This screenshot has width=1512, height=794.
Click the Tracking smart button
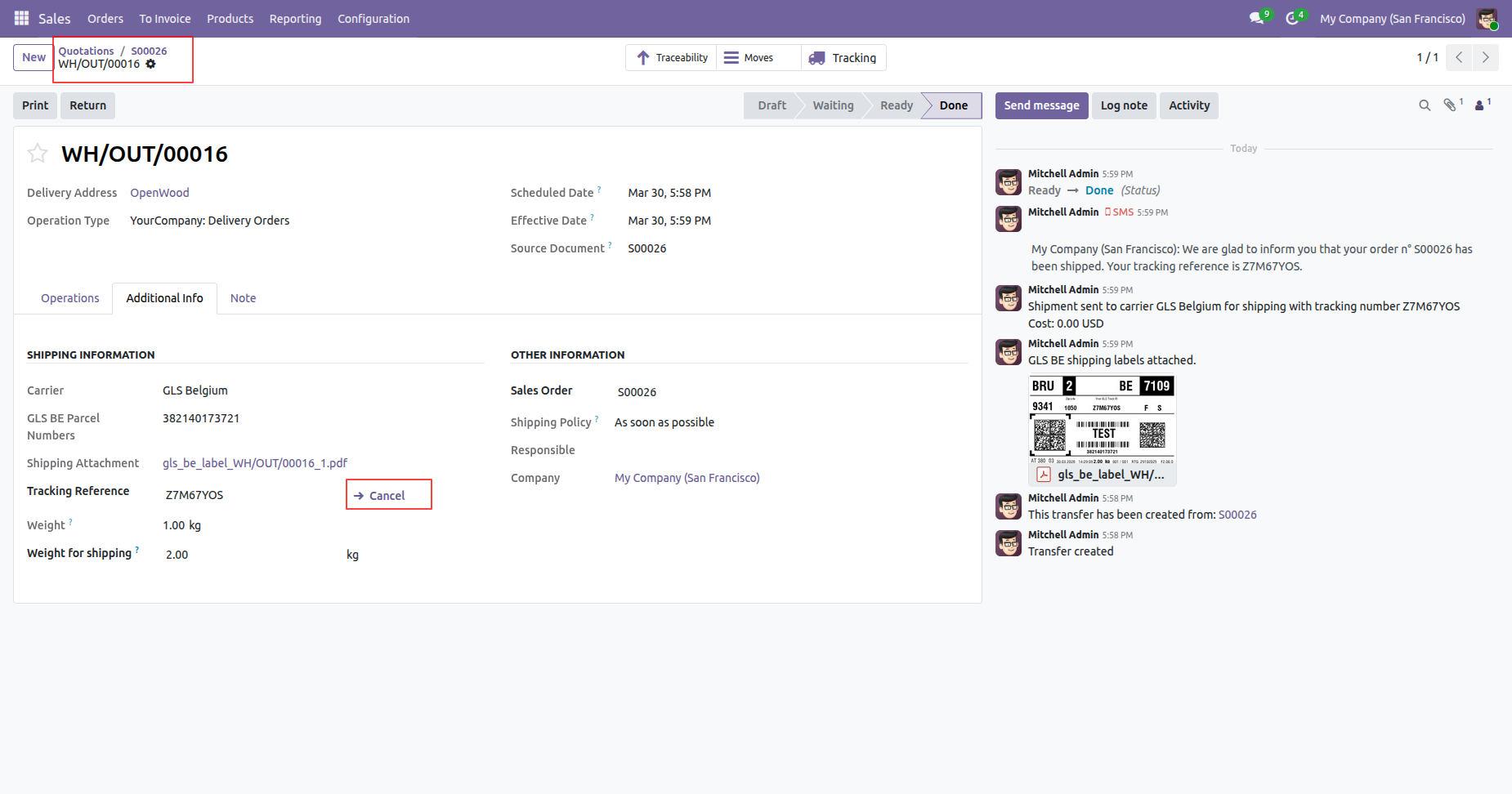tap(843, 57)
